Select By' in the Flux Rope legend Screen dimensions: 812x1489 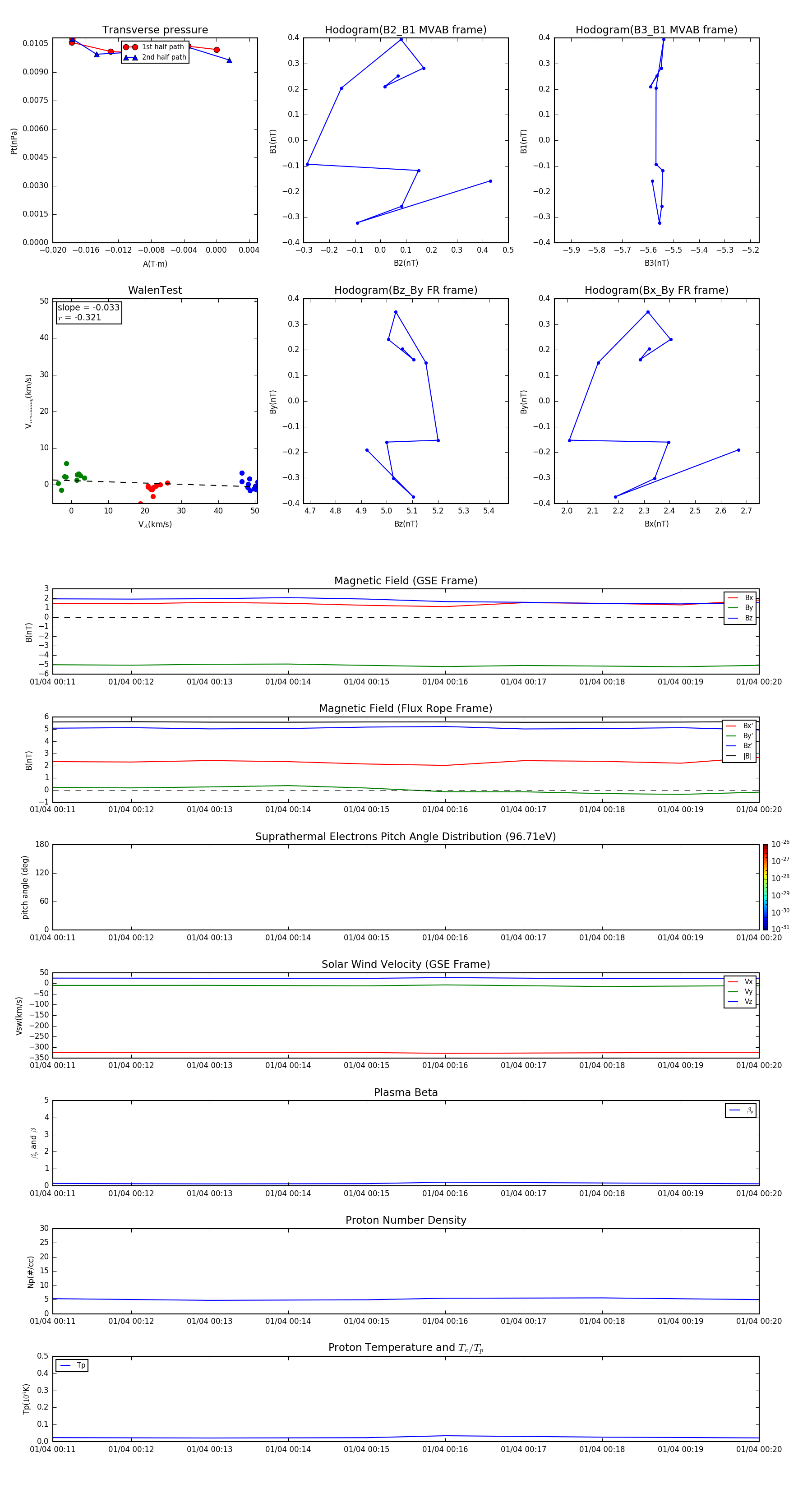pyautogui.click(x=739, y=736)
